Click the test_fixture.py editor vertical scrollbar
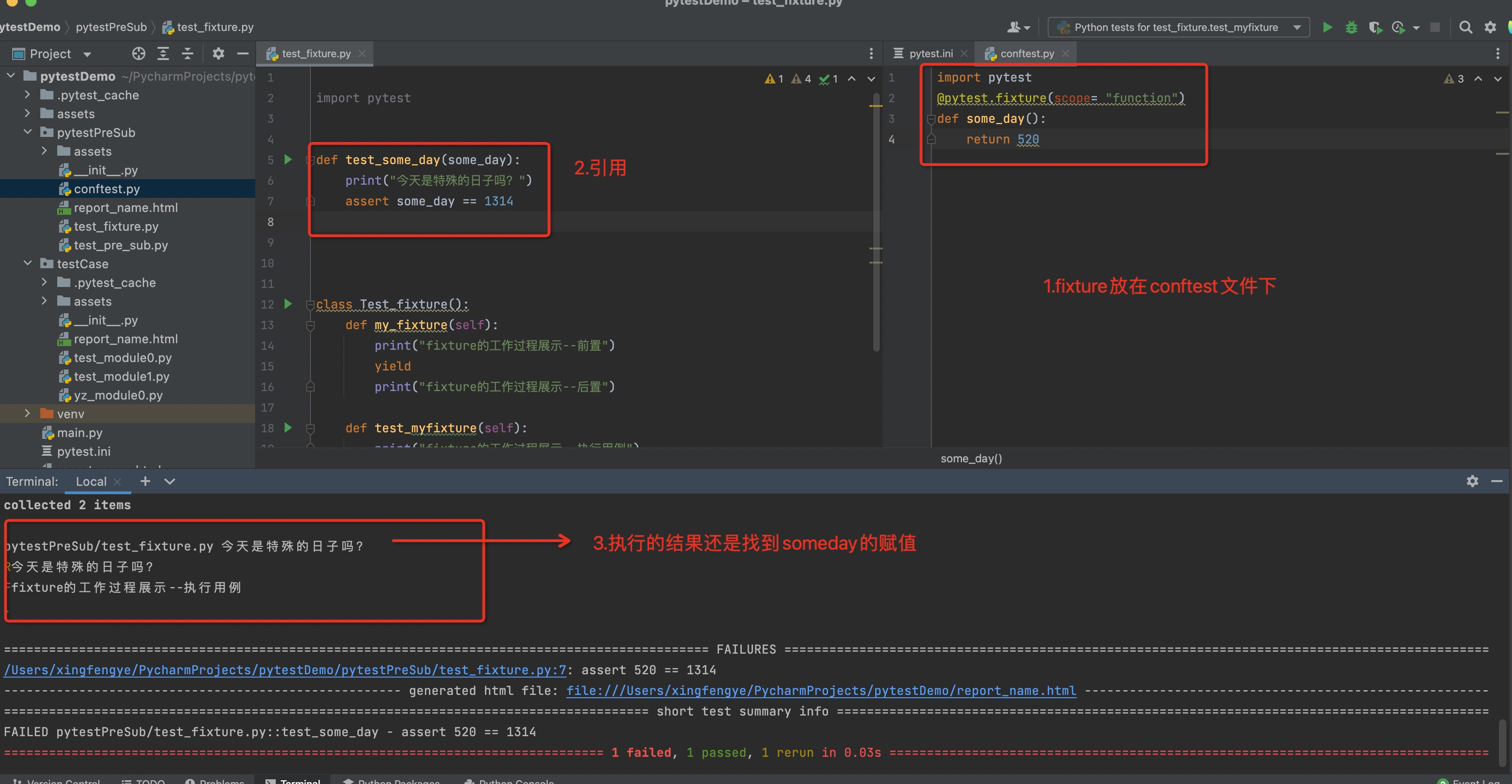 [876, 223]
